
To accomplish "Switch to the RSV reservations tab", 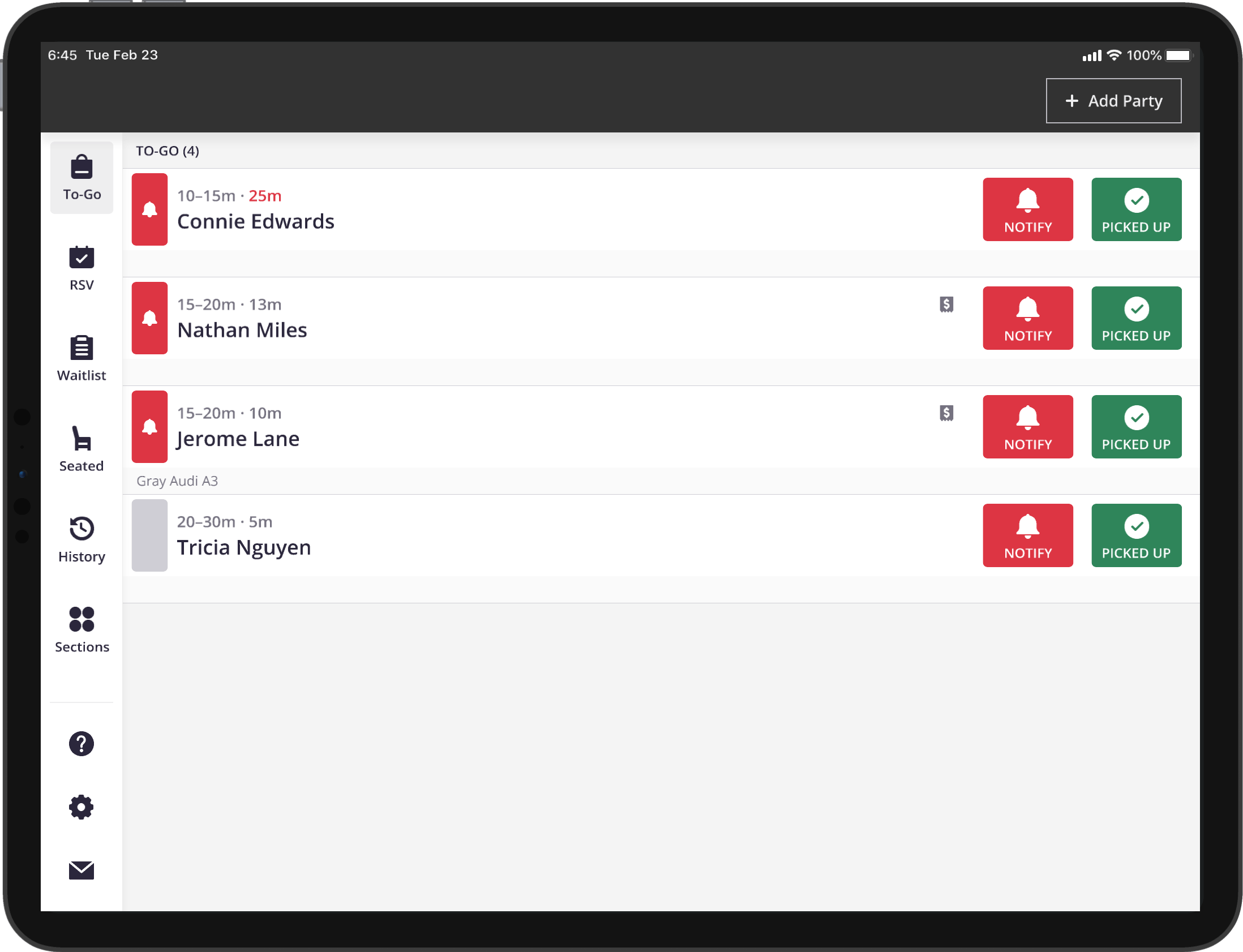I will click(82, 269).
